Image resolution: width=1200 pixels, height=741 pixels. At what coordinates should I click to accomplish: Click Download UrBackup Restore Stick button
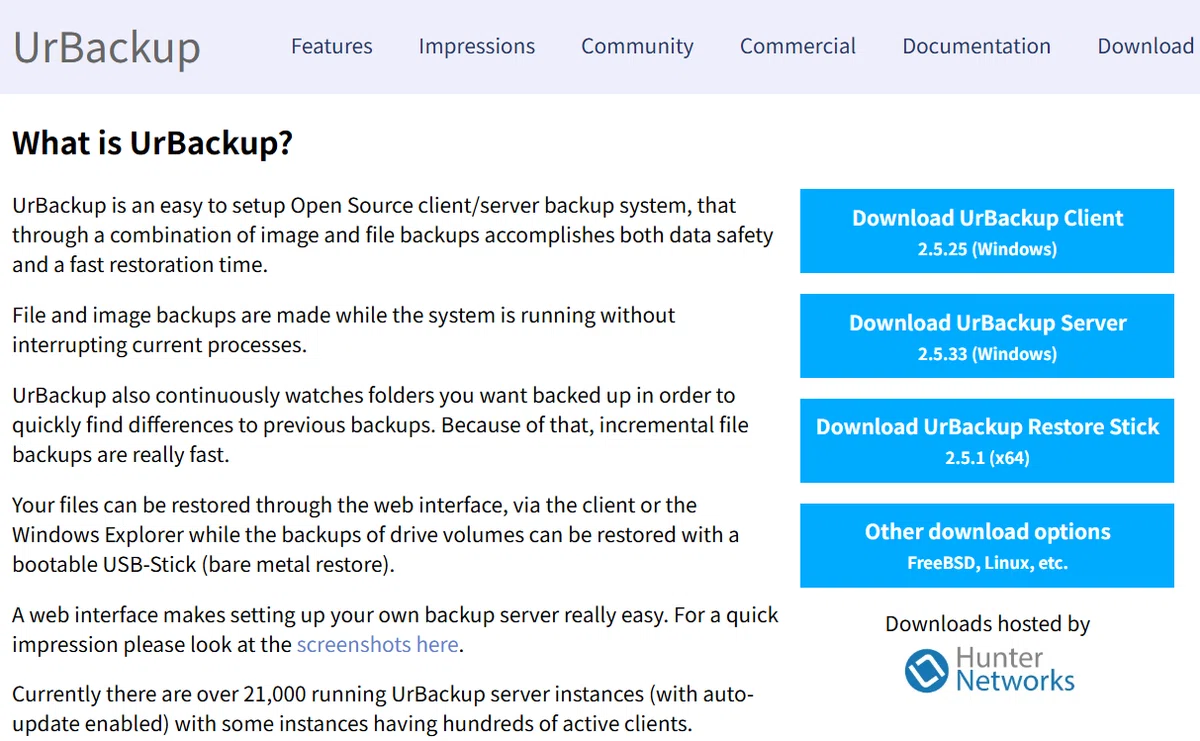tap(987, 441)
